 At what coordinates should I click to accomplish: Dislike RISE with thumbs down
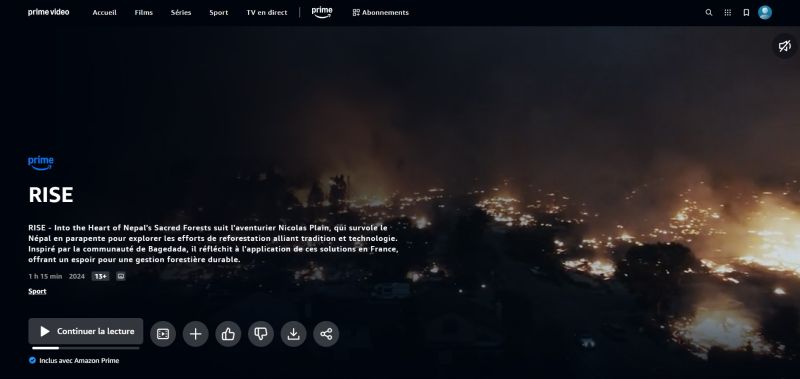[261, 334]
